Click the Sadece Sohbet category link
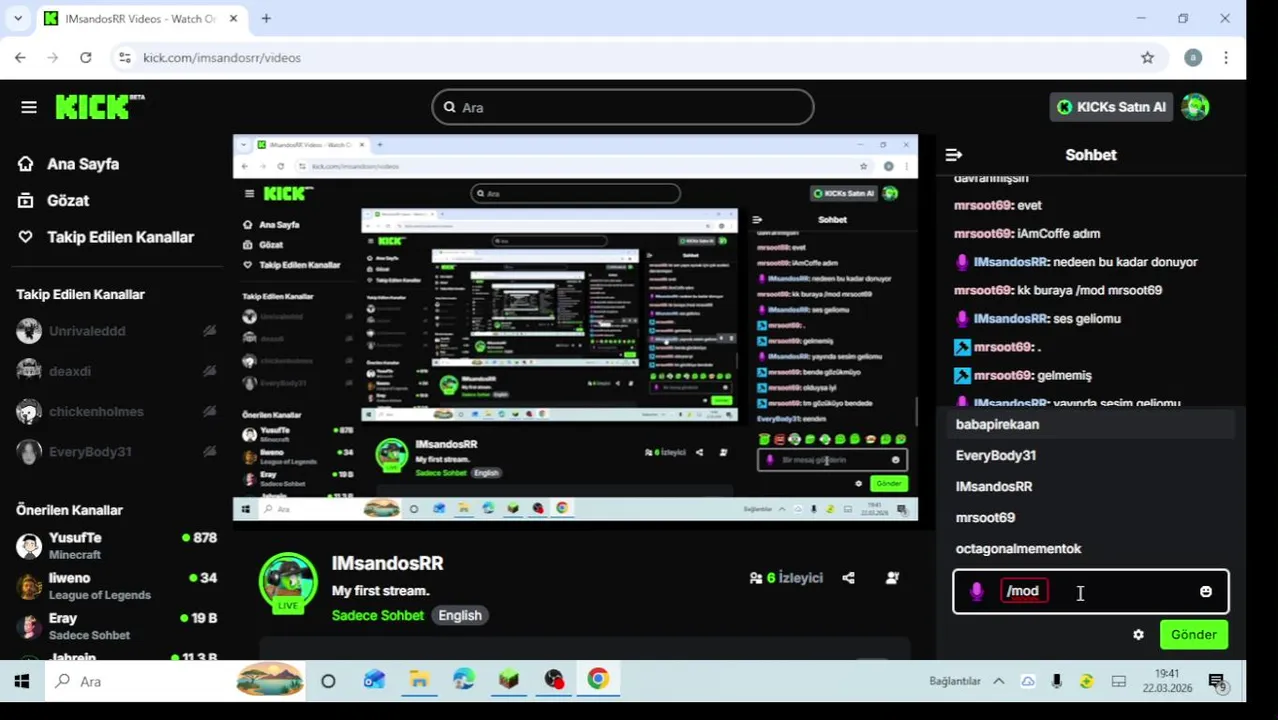 tap(378, 616)
